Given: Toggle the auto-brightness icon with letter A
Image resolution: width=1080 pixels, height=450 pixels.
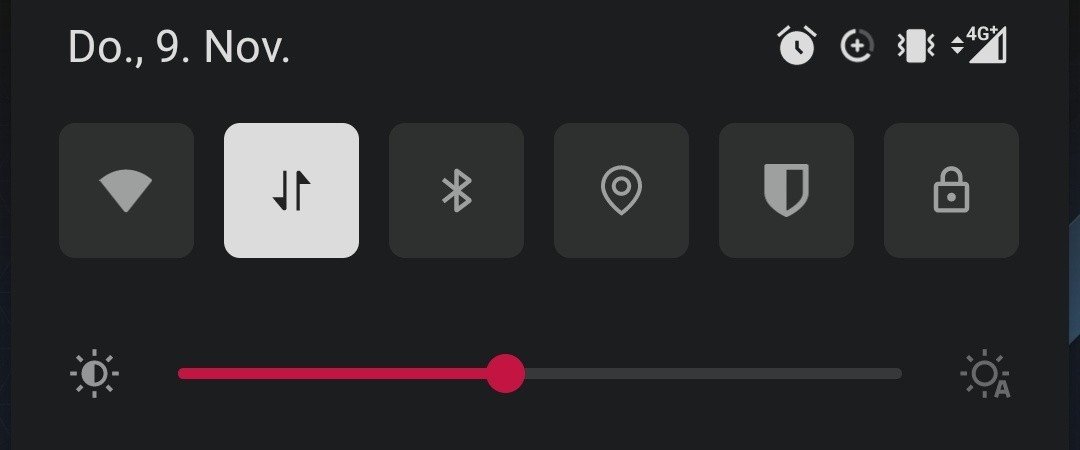Looking at the screenshot, I should click(x=986, y=374).
